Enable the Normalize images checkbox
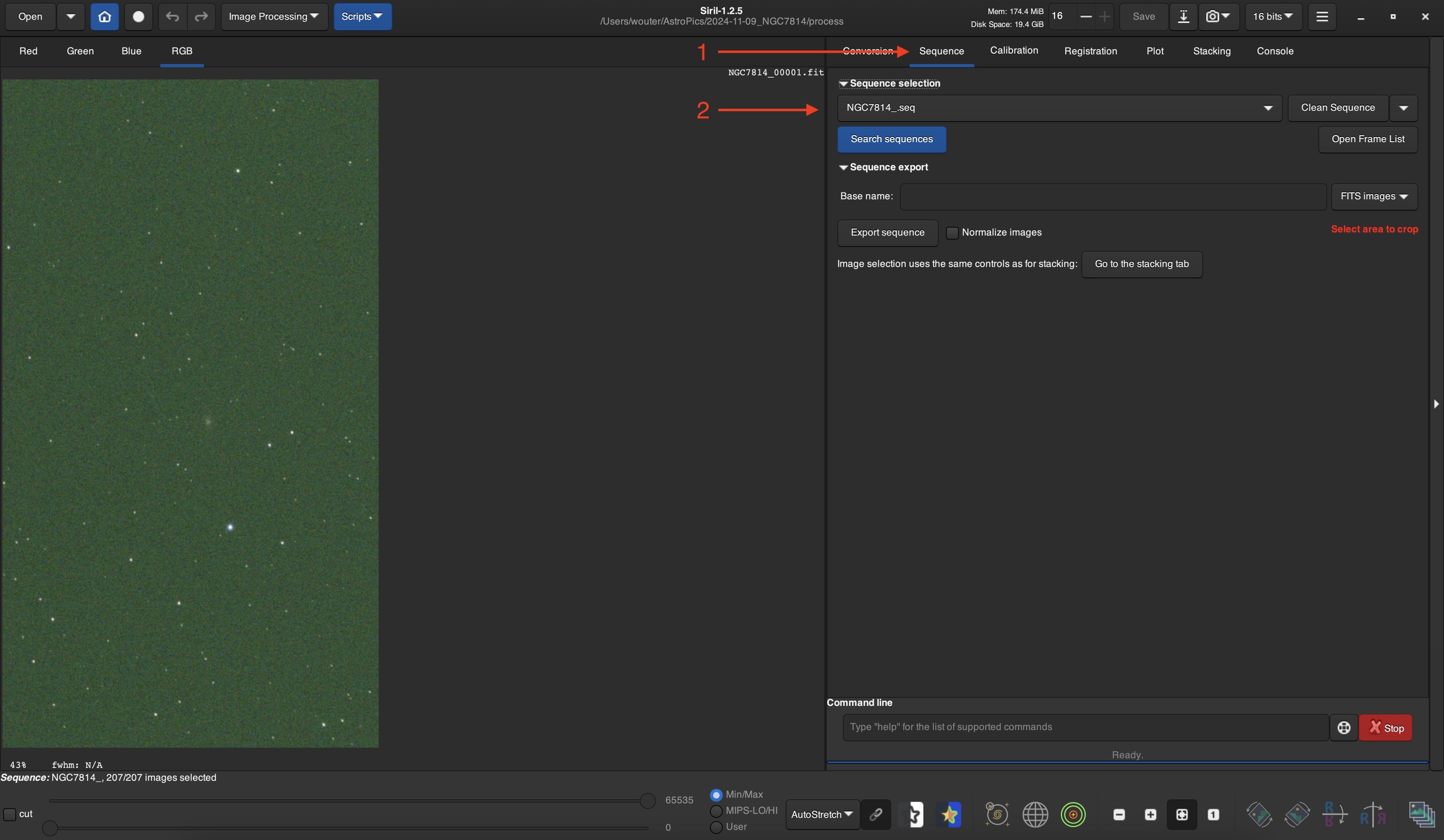Viewport: 1444px width, 840px height. pyautogui.click(x=952, y=232)
